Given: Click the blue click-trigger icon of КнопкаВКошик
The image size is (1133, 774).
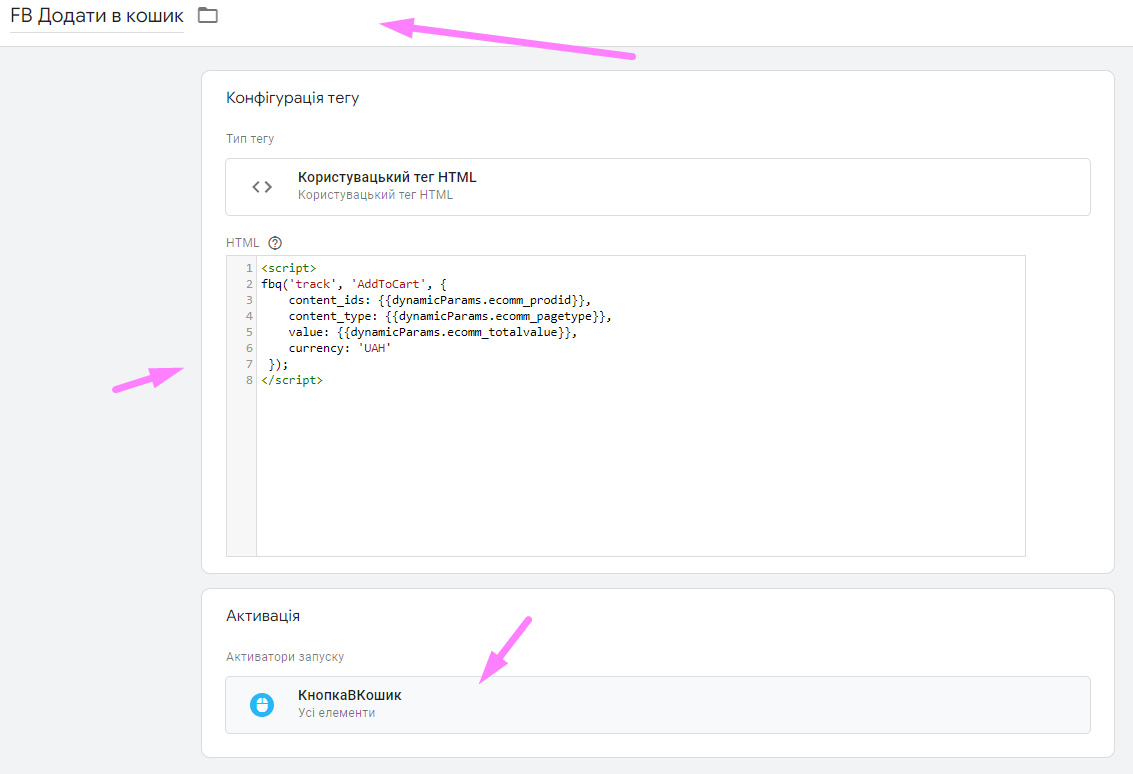Looking at the screenshot, I should pos(261,705).
